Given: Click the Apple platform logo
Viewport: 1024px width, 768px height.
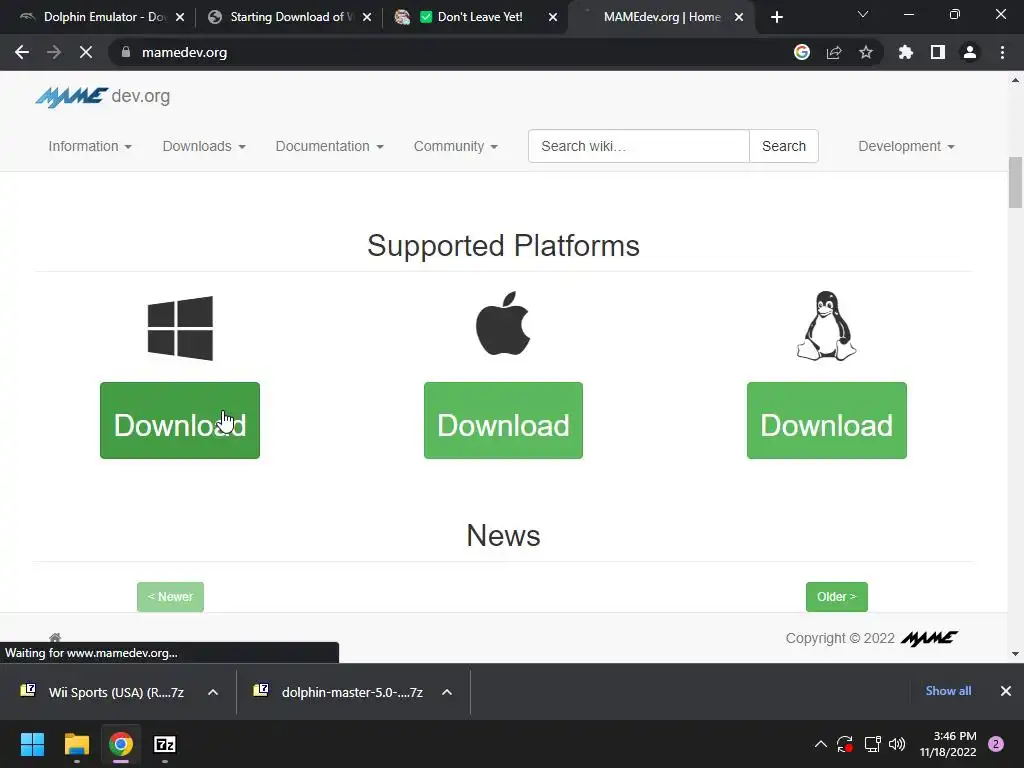Looking at the screenshot, I should (x=503, y=323).
